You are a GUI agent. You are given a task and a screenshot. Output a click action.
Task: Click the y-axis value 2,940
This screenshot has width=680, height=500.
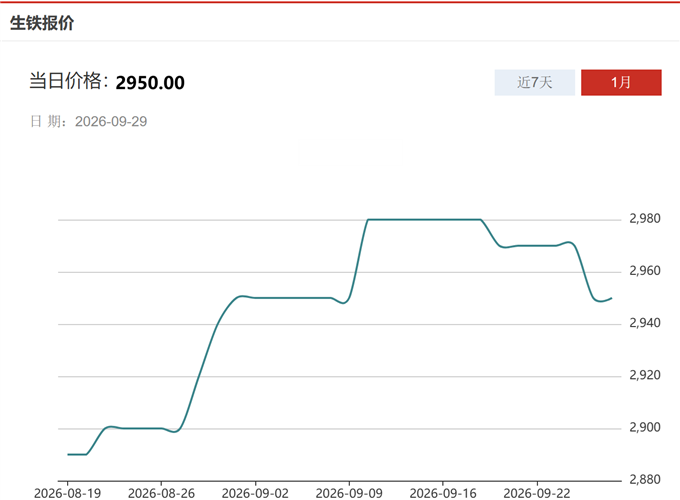[645, 323]
